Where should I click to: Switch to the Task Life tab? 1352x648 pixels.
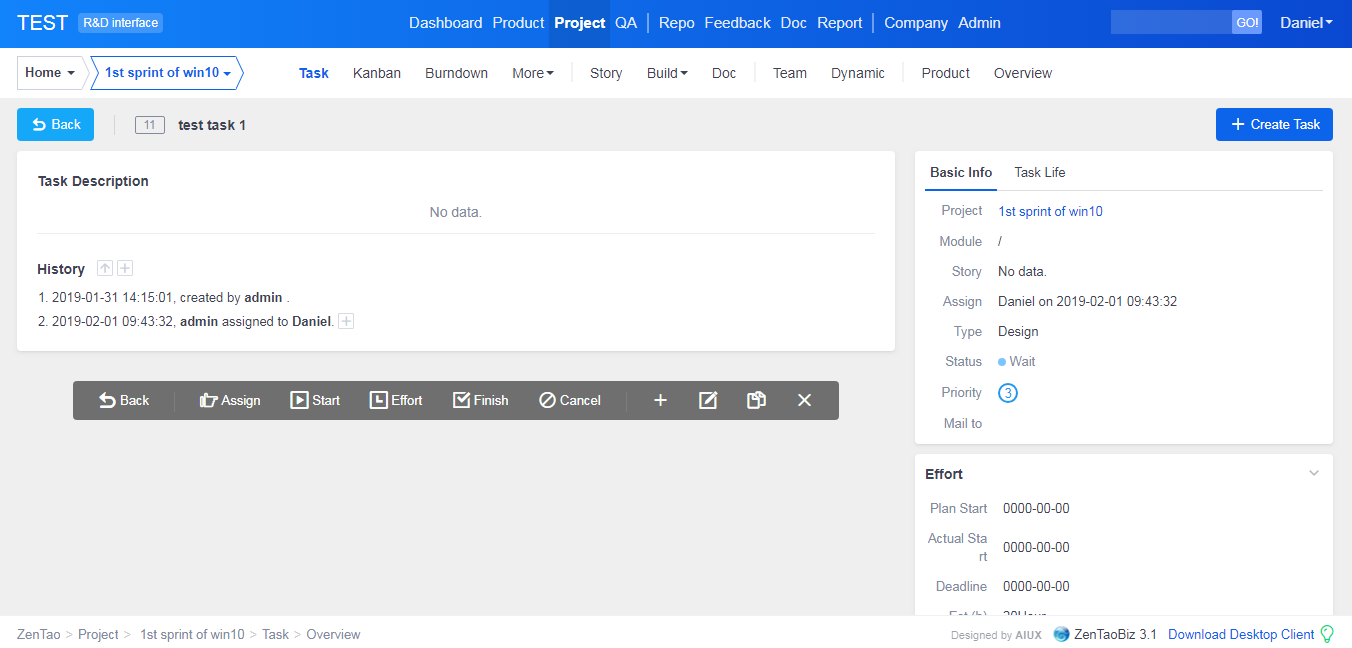point(1039,172)
